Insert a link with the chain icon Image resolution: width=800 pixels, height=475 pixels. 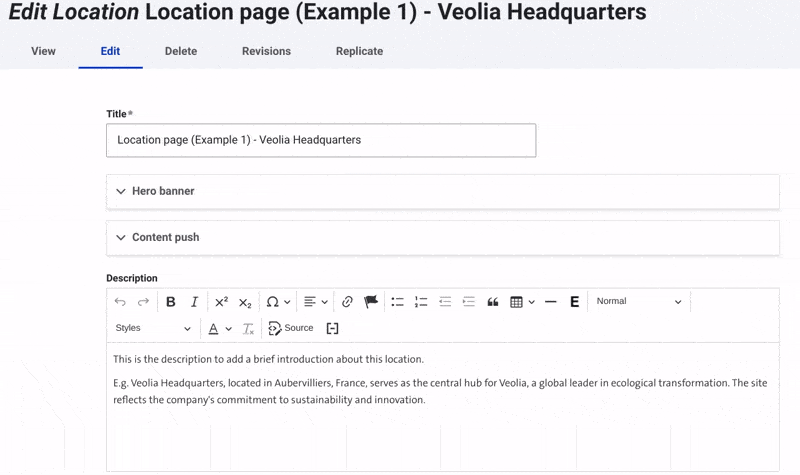point(347,302)
